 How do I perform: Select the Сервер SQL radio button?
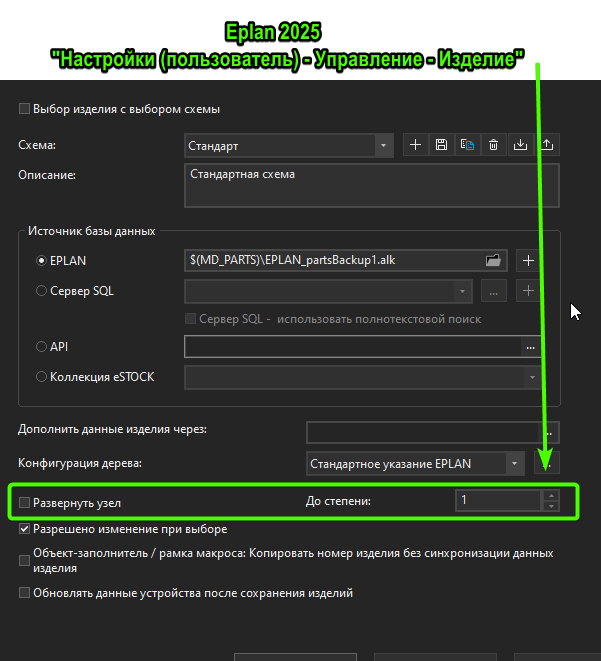click(x=41, y=291)
